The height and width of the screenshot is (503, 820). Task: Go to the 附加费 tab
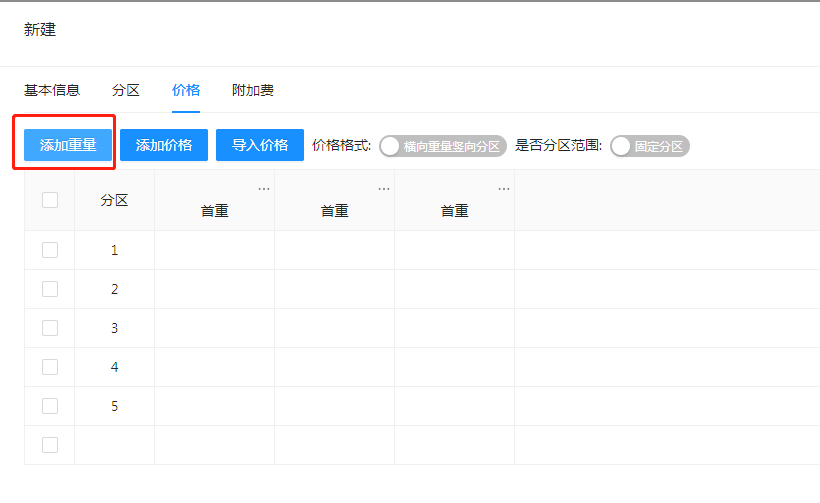[253, 90]
